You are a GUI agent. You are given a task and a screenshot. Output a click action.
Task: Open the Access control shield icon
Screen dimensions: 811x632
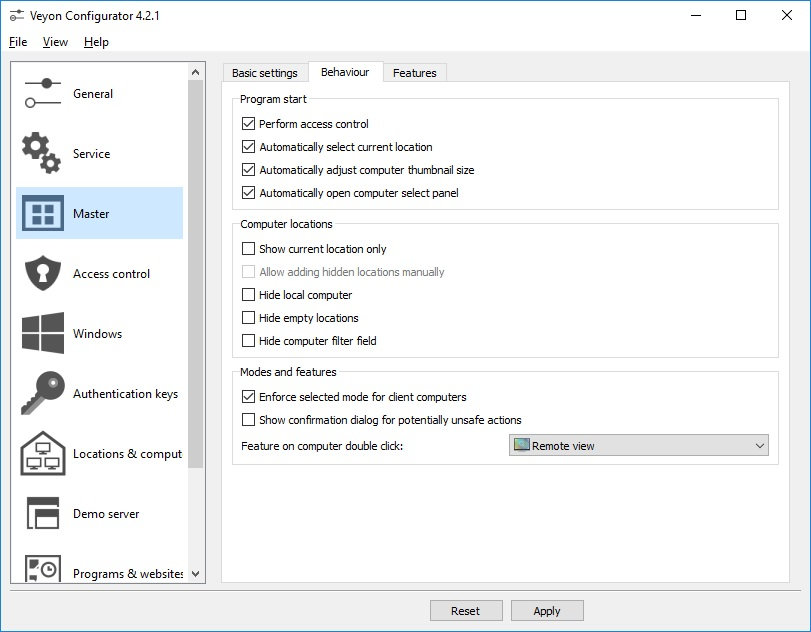[x=43, y=273]
